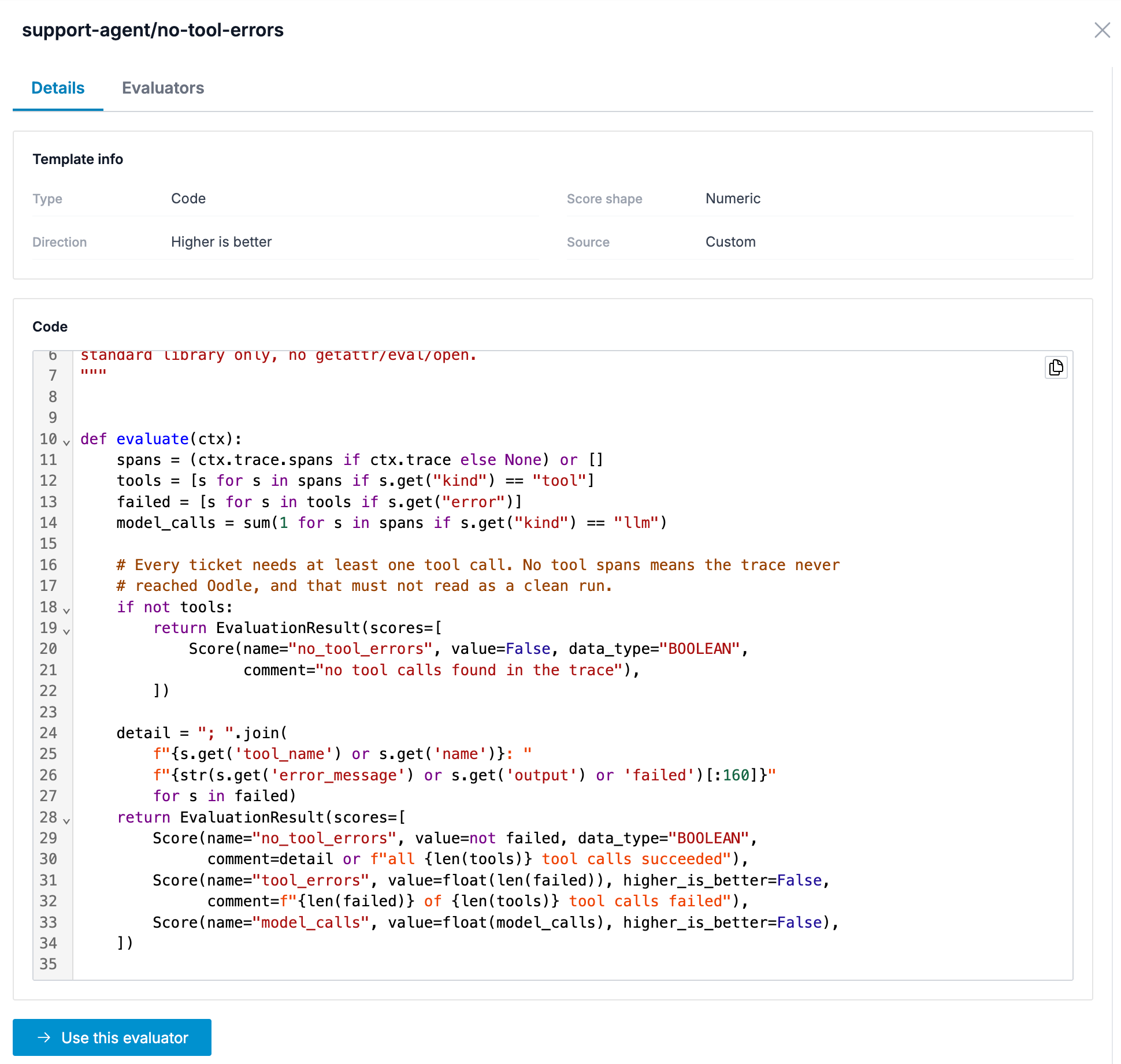Click the line number 24 in gutter
The width and height of the screenshot is (1121, 1064).
click(x=49, y=733)
